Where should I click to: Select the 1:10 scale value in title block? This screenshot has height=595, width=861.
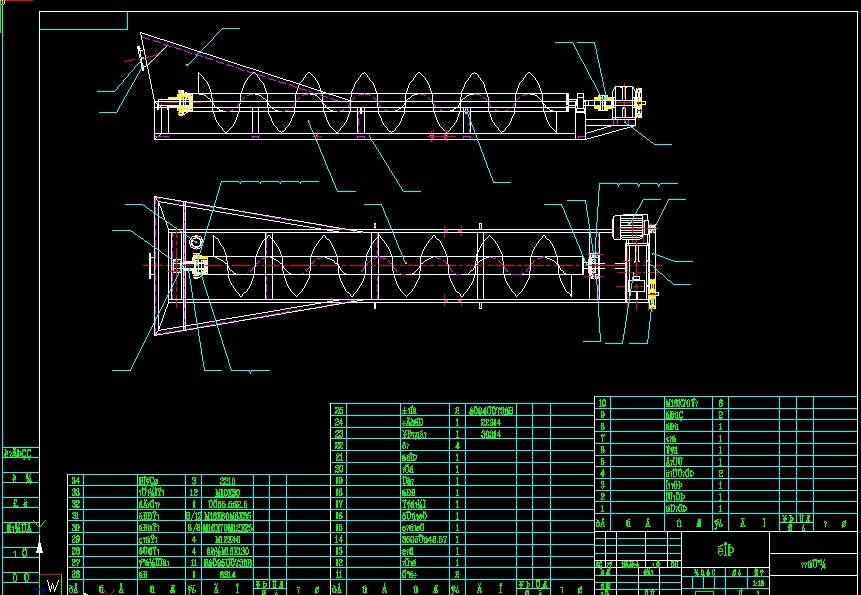(x=758, y=583)
